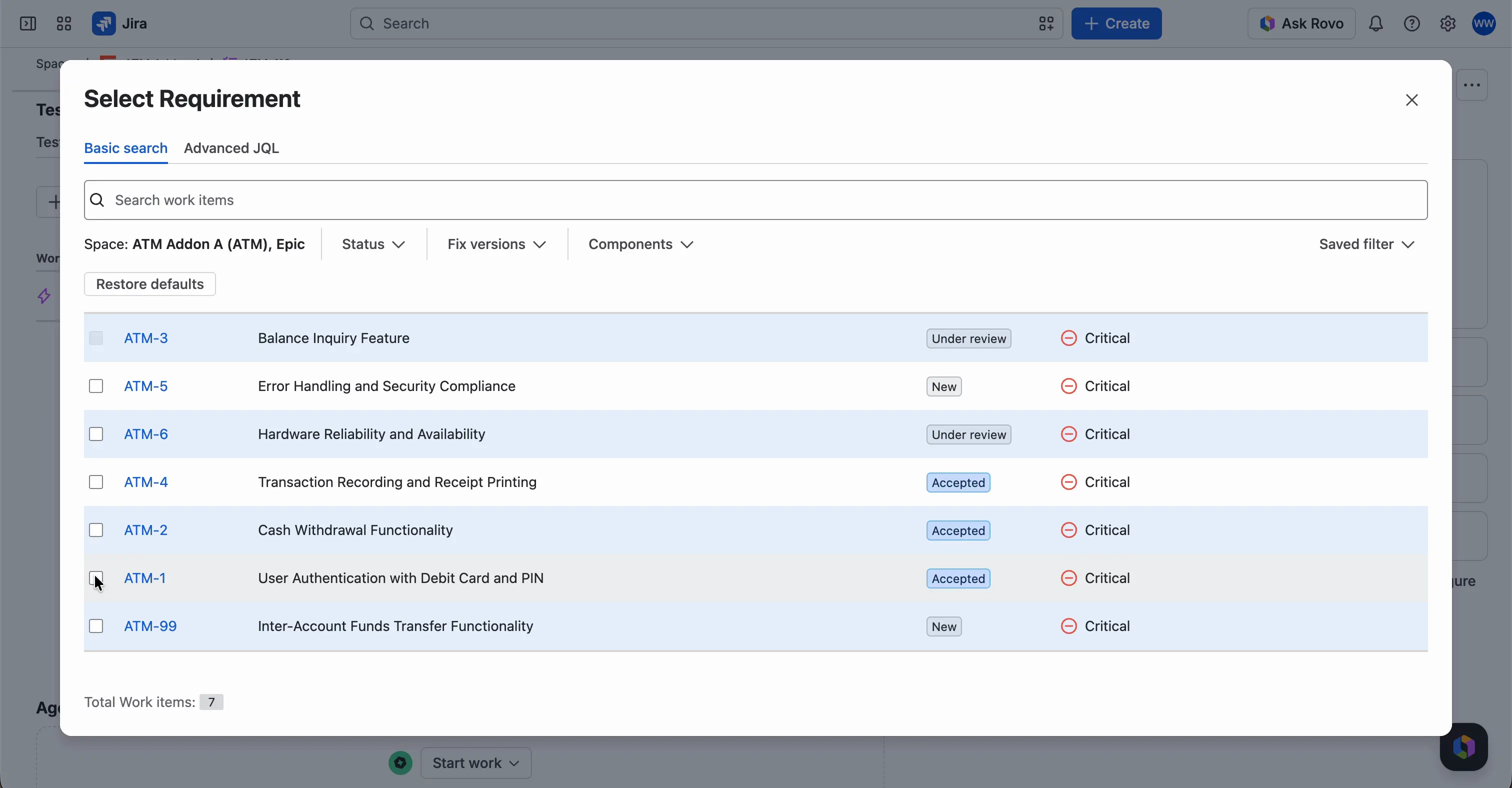Image resolution: width=1512 pixels, height=788 pixels.
Task: Click the Critical priority icon for ATM-3
Action: 1068,338
